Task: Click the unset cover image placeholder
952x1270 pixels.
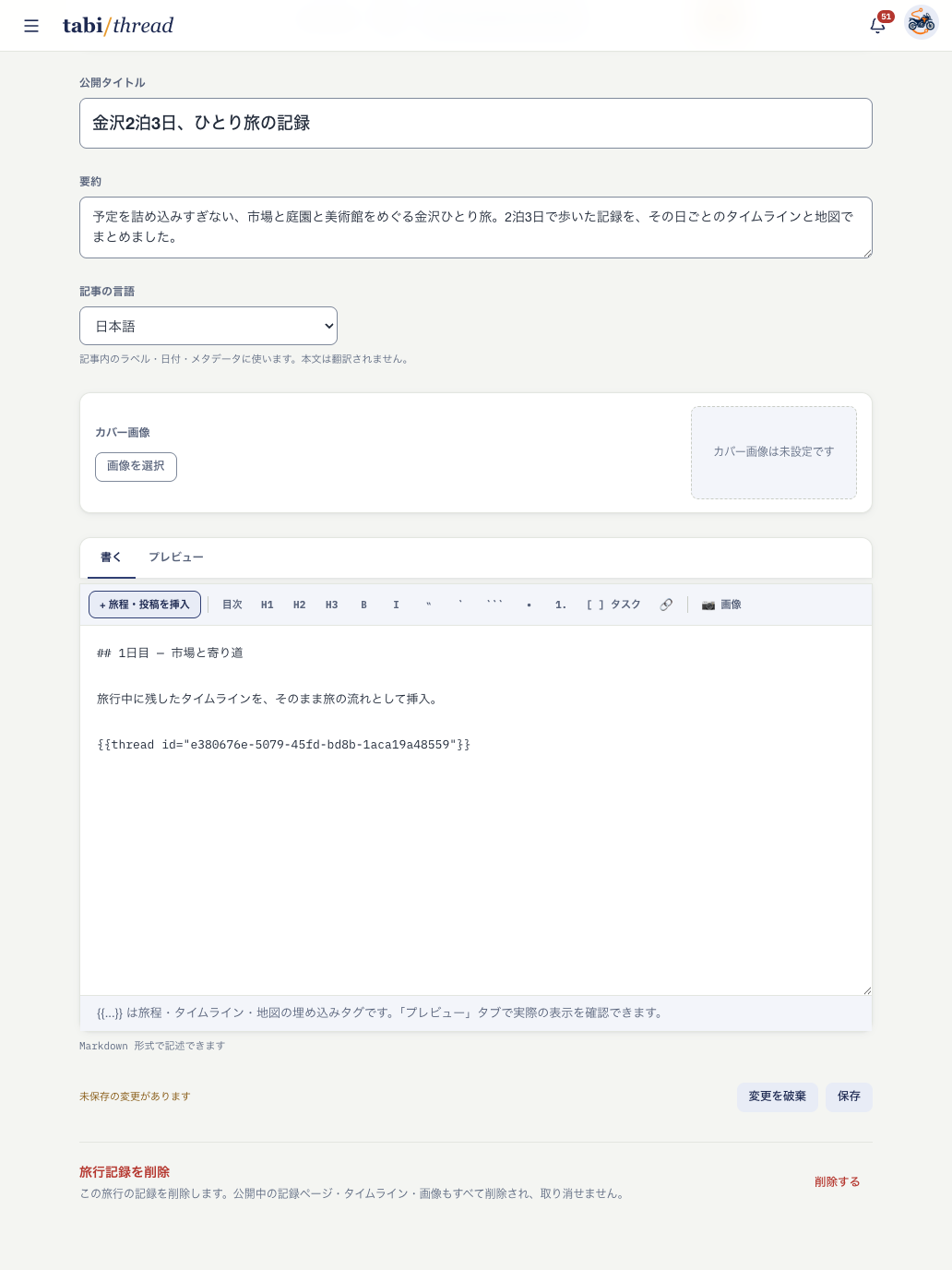Action: [x=774, y=452]
